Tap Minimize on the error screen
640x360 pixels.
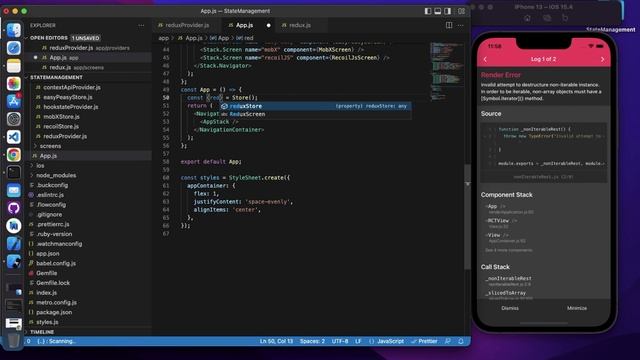click(x=577, y=308)
